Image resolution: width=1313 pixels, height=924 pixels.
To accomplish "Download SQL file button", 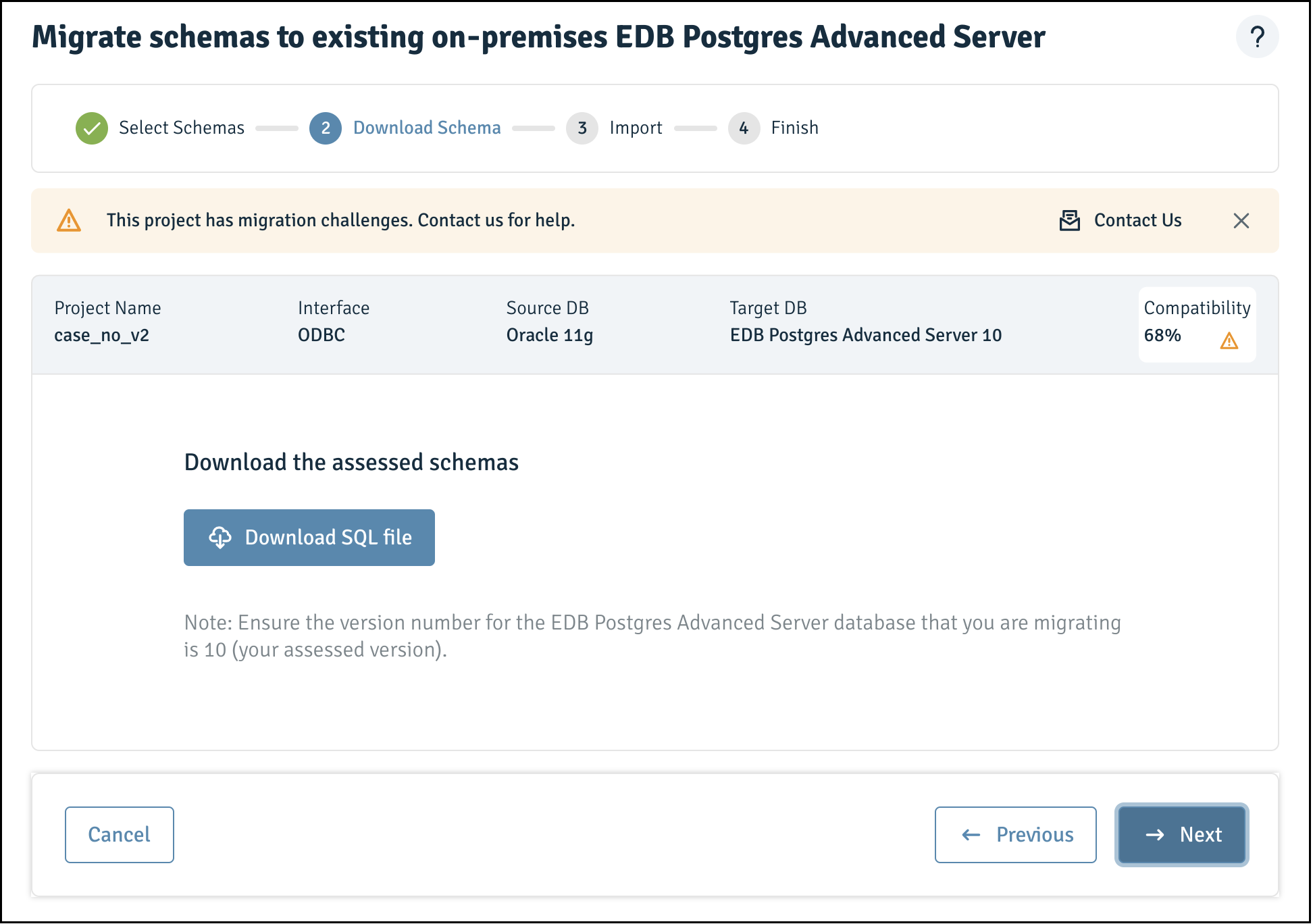I will tap(309, 538).
